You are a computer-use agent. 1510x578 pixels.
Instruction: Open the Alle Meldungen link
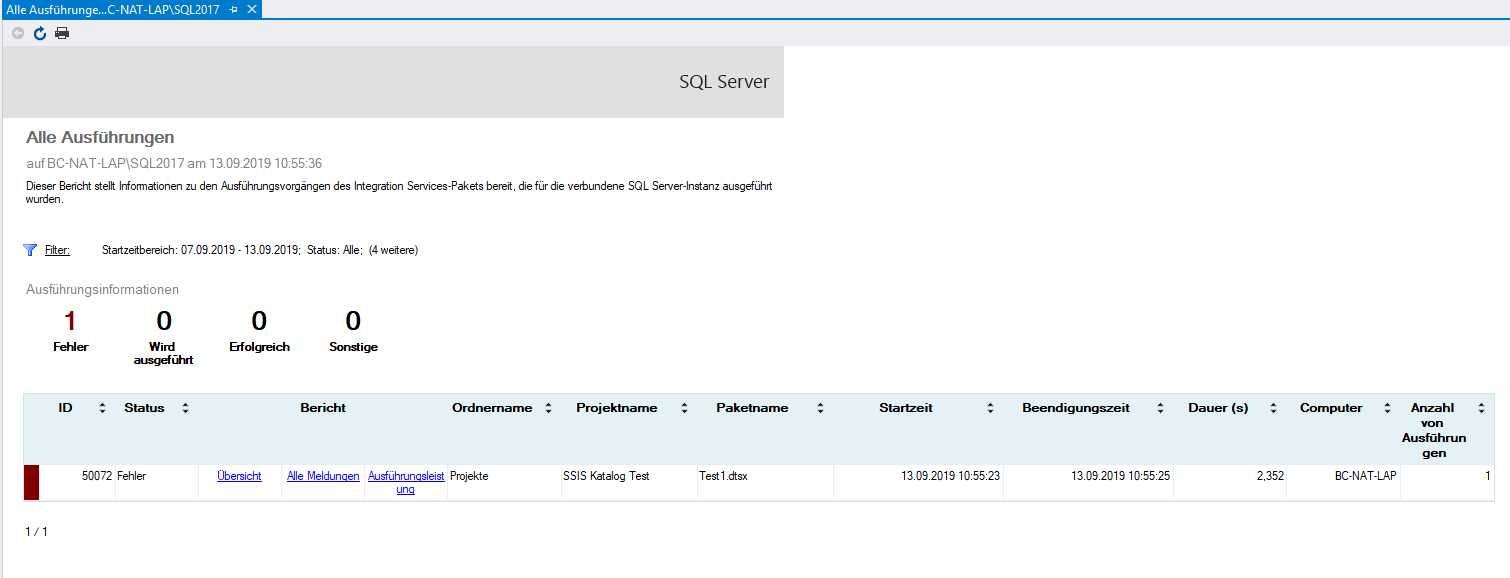[x=323, y=476]
